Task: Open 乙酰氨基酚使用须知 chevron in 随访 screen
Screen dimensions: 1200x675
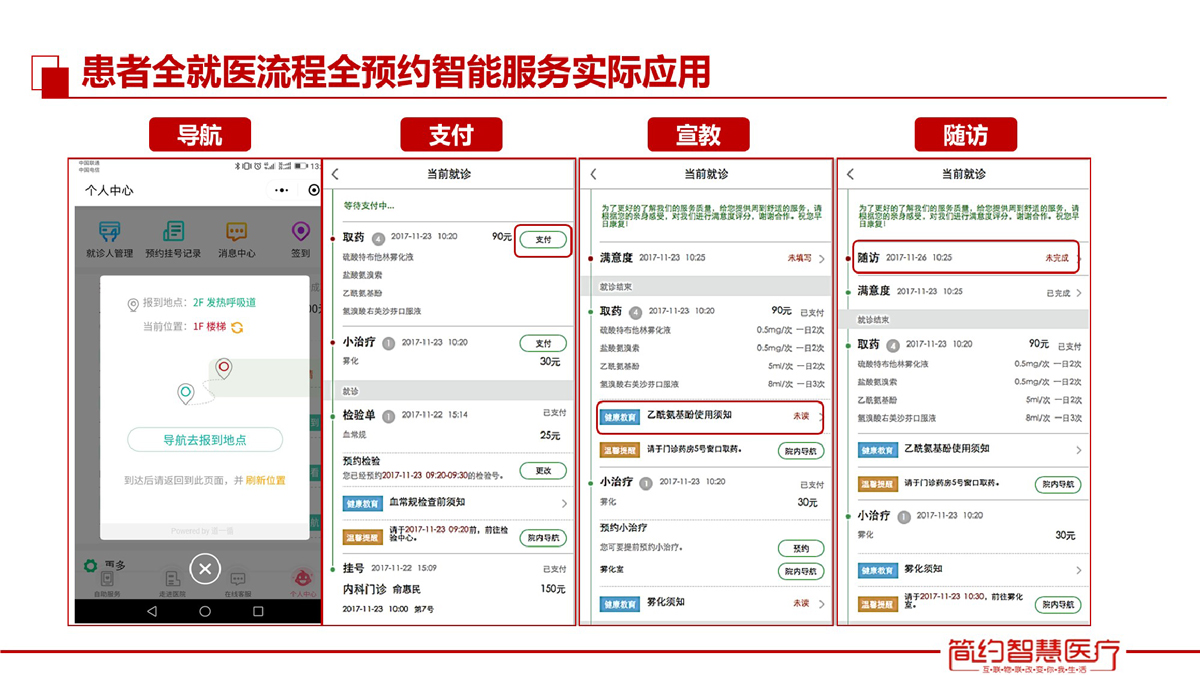Action: click(1079, 450)
